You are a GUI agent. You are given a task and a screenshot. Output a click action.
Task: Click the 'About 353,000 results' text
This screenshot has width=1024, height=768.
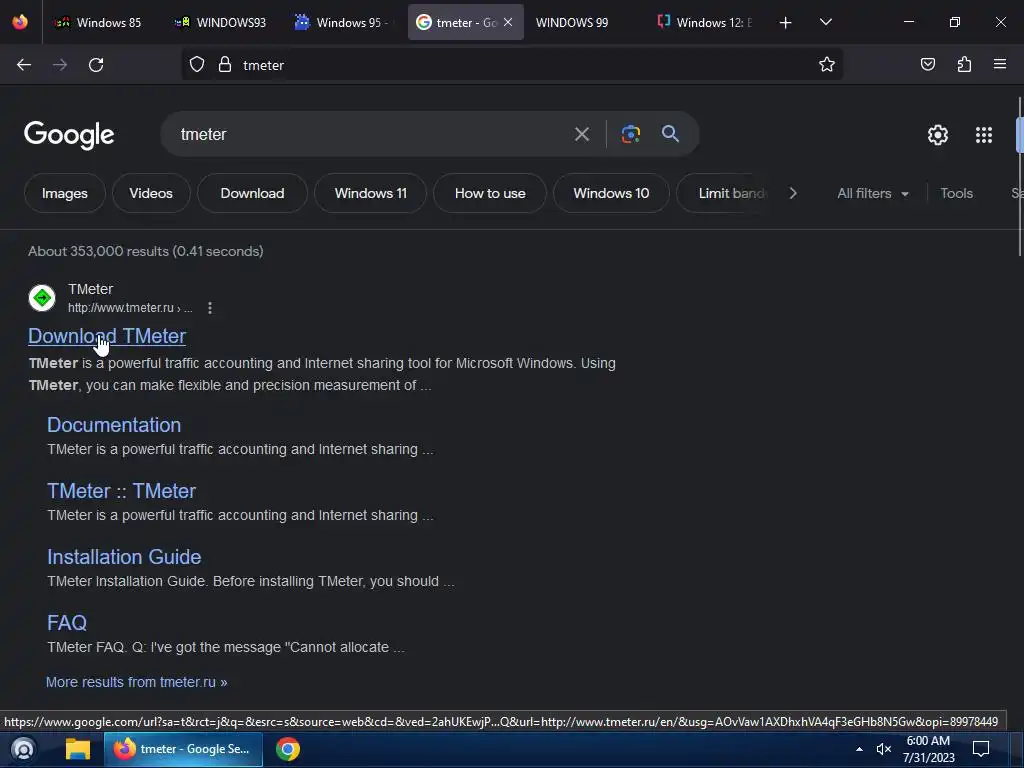pyautogui.click(x=146, y=251)
